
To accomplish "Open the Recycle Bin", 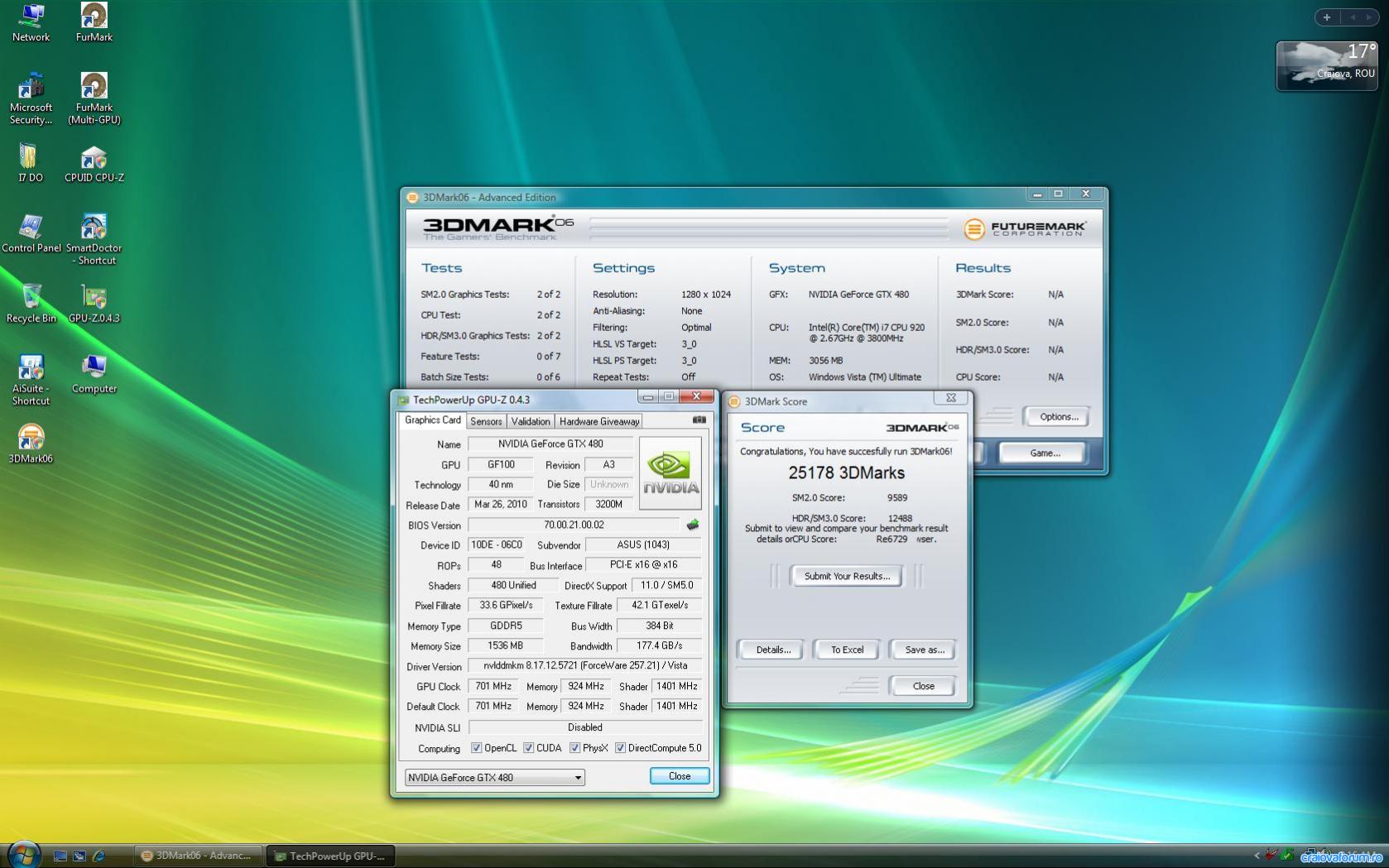I will click(x=31, y=304).
